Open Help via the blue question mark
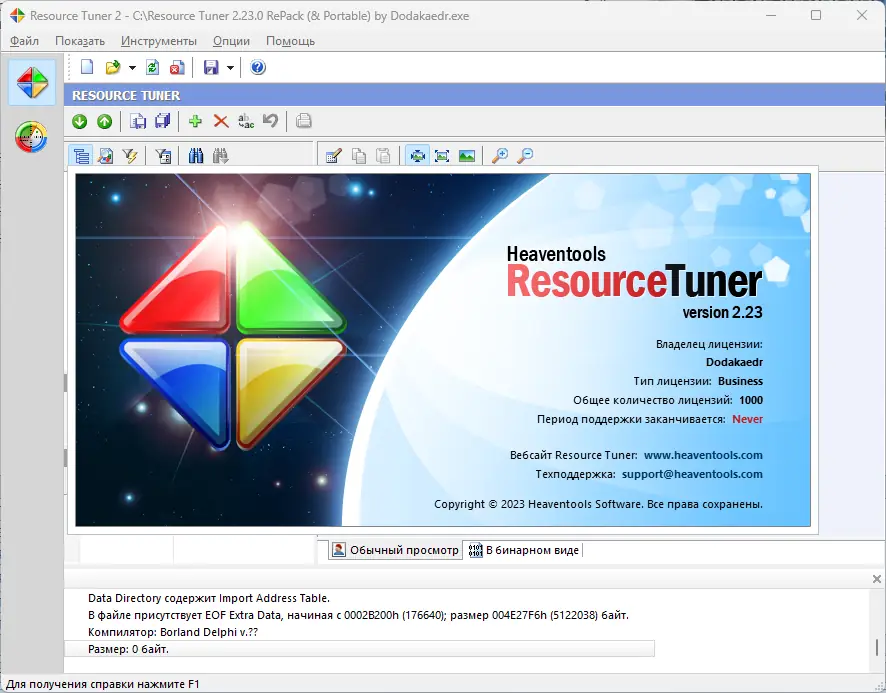This screenshot has width=886, height=693. point(258,67)
